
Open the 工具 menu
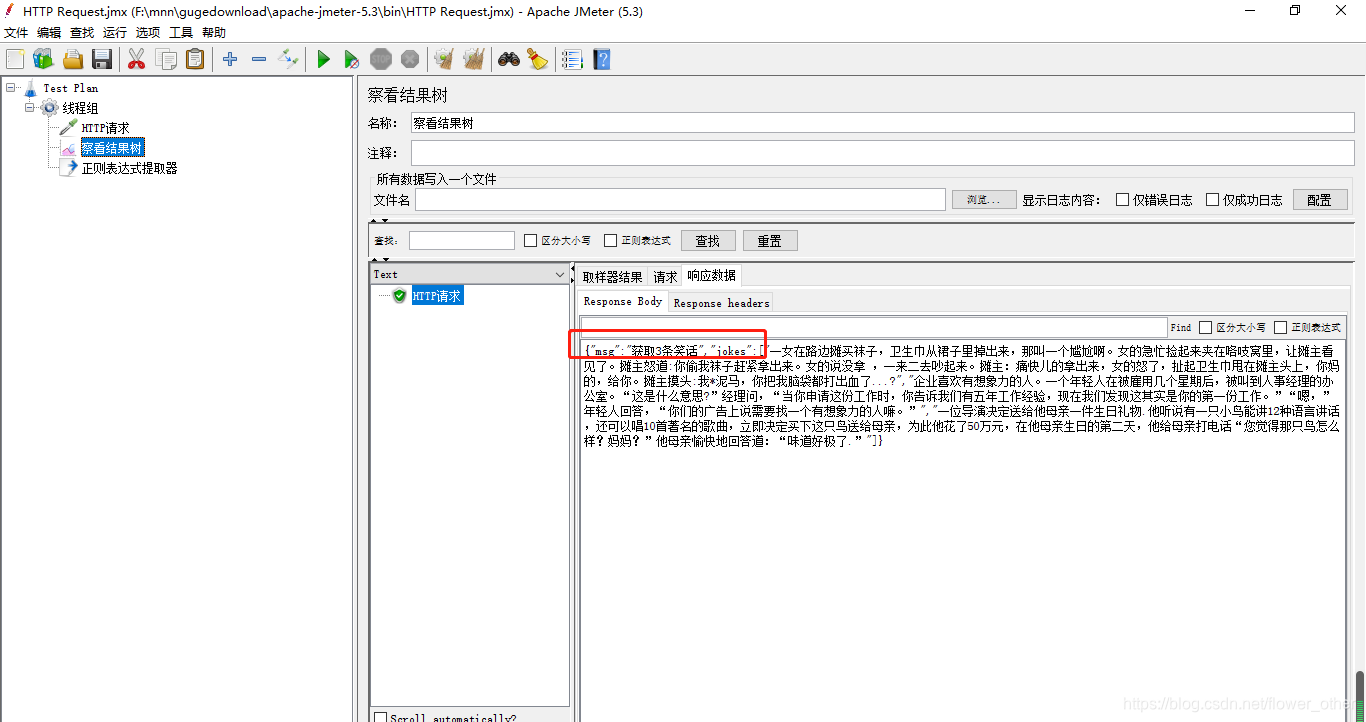tap(181, 33)
